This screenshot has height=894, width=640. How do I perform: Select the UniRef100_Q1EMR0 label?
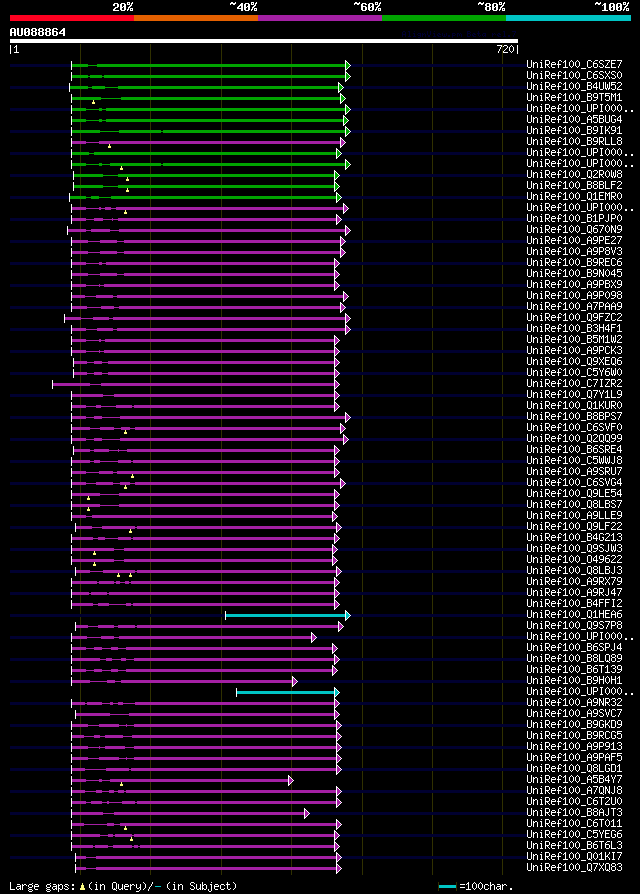coord(574,197)
